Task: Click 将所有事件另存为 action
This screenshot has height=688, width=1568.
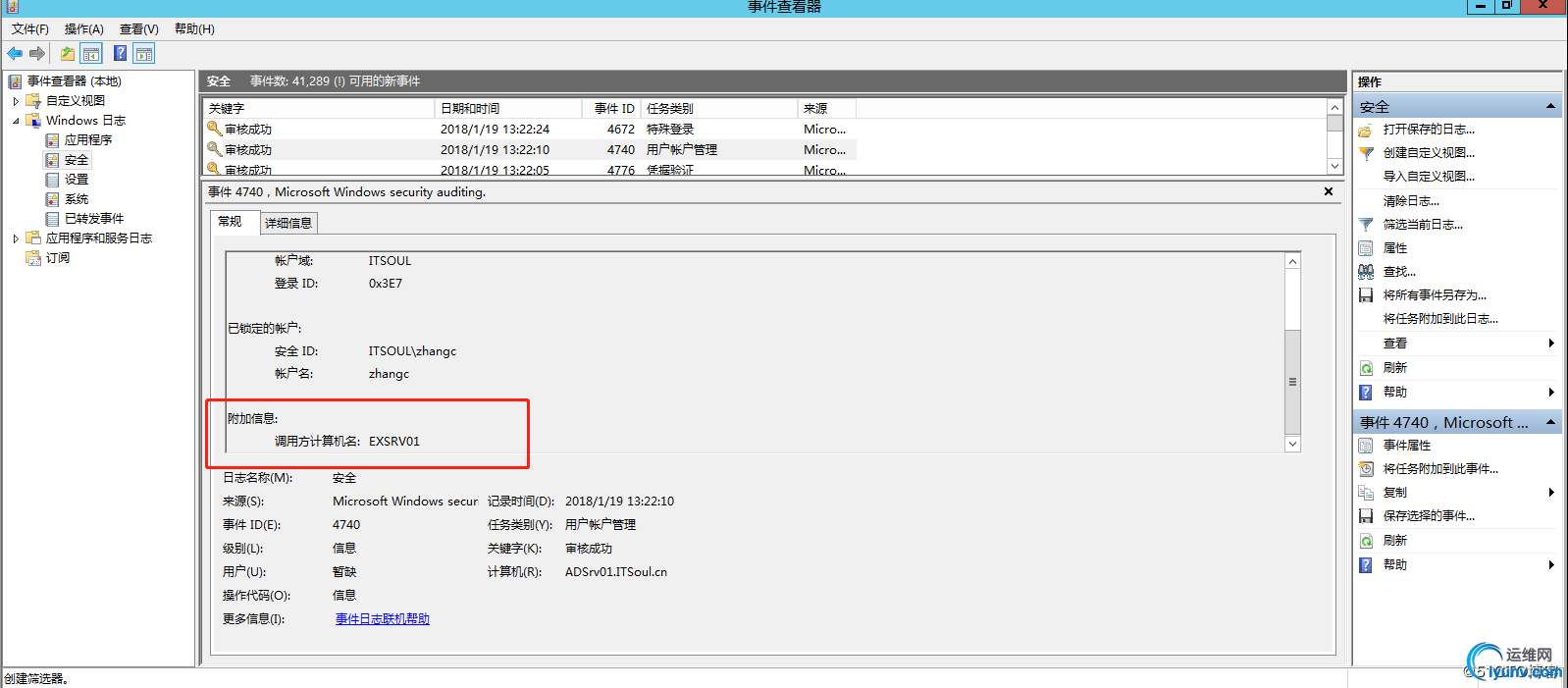Action: 1435,295
